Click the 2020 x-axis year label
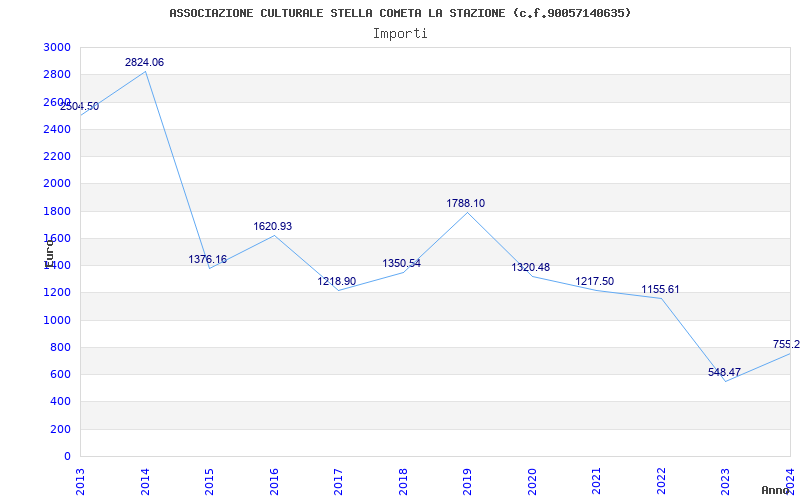800x500 pixels. coord(532,482)
